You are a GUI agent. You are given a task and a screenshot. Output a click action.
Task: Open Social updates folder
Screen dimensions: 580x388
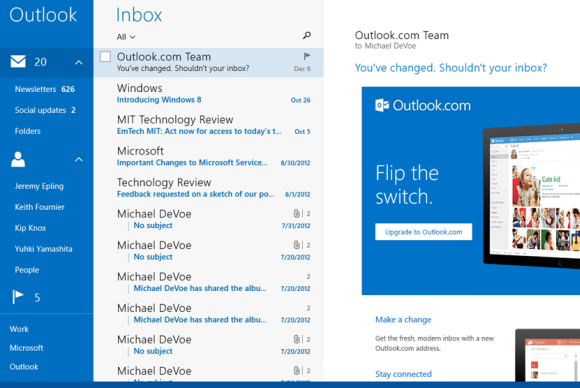(x=45, y=110)
